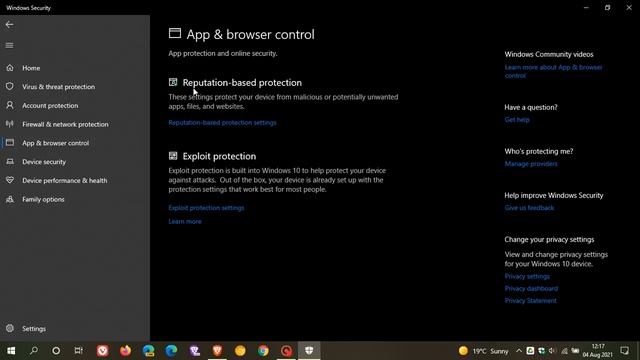The image size is (640, 360).
Task: Open Cortana from the taskbar
Action: tap(56, 351)
